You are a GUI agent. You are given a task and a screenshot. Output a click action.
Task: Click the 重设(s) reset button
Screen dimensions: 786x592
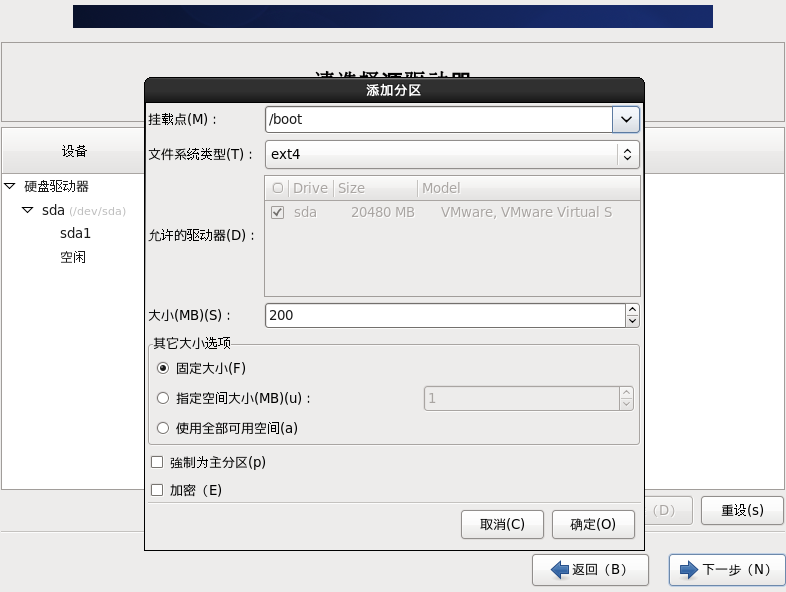click(x=742, y=510)
